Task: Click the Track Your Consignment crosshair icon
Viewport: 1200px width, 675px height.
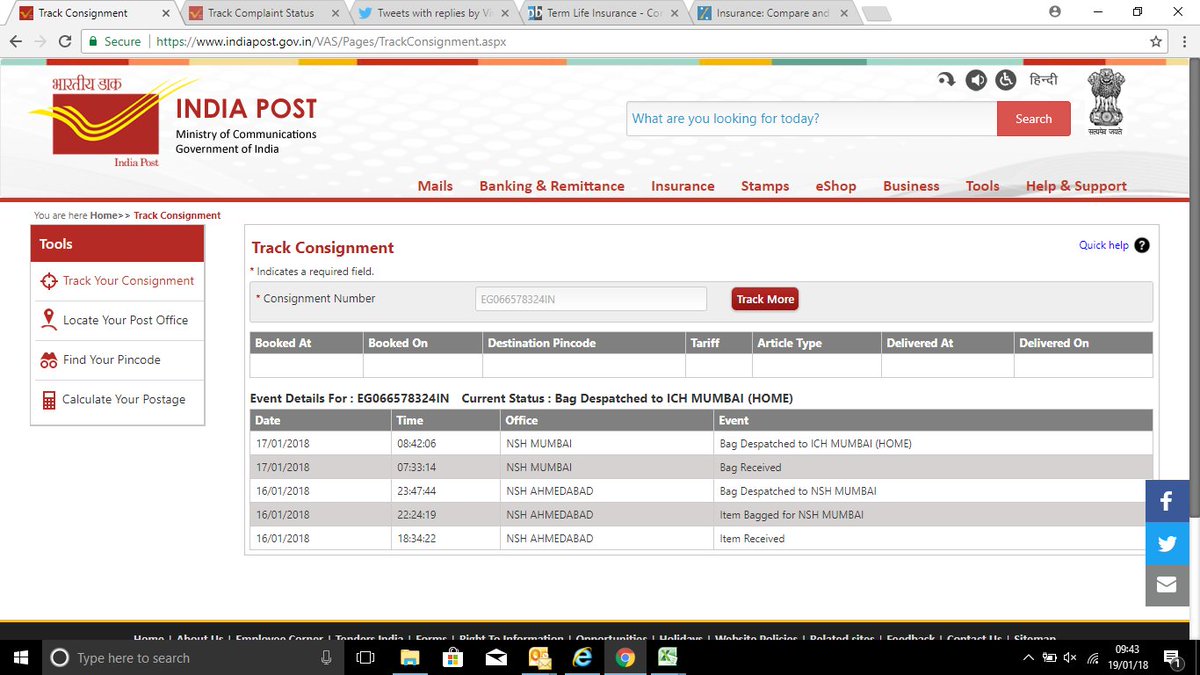Action: pos(48,281)
